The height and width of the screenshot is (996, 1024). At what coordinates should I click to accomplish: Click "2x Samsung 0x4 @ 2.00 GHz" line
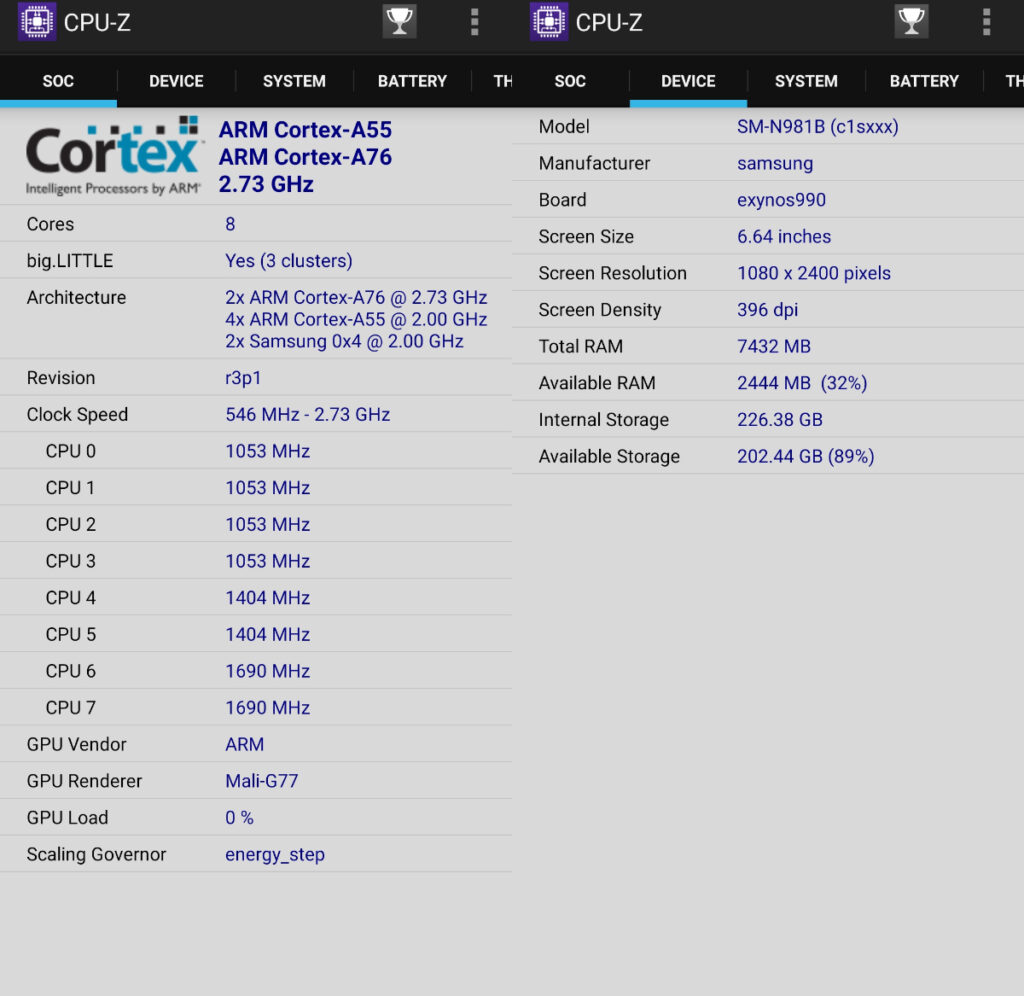pos(344,342)
